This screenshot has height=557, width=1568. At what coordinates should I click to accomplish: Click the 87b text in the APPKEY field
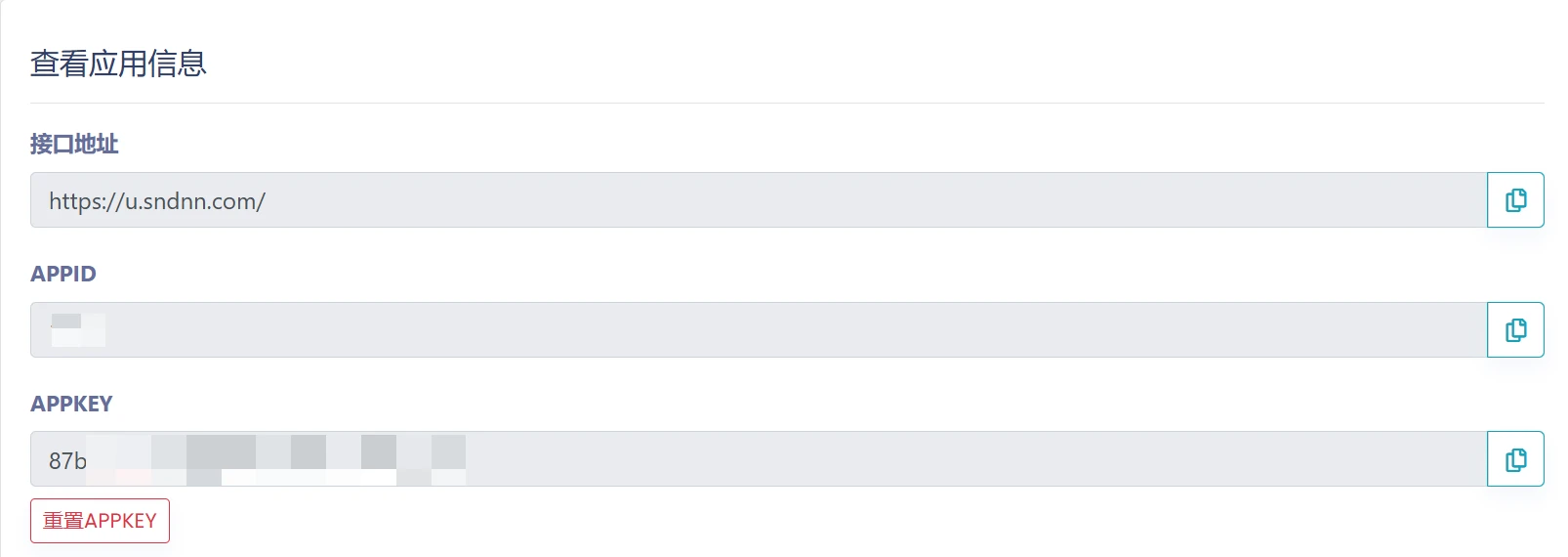point(67,460)
